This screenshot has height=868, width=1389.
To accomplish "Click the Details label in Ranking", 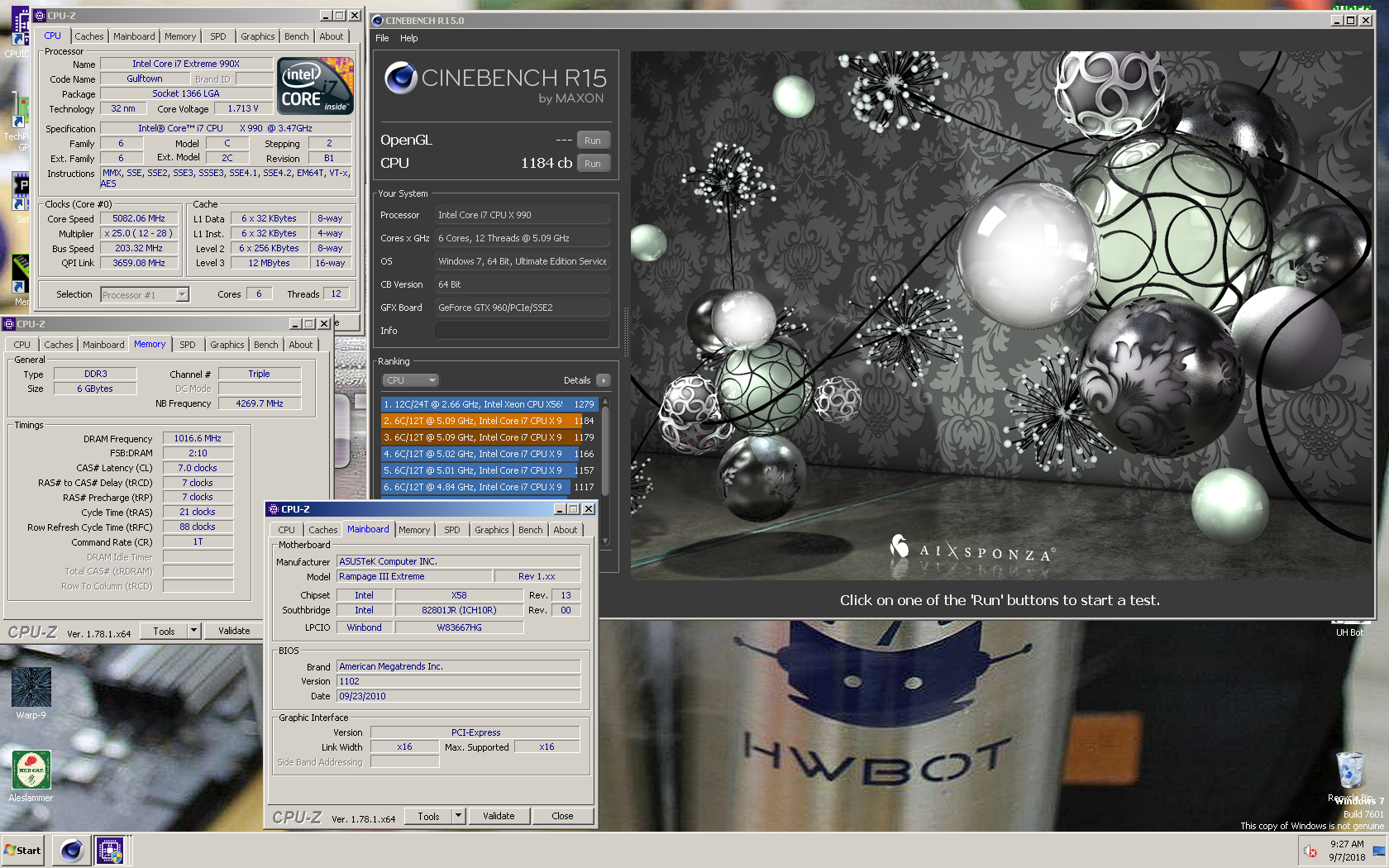I will [x=577, y=380].
